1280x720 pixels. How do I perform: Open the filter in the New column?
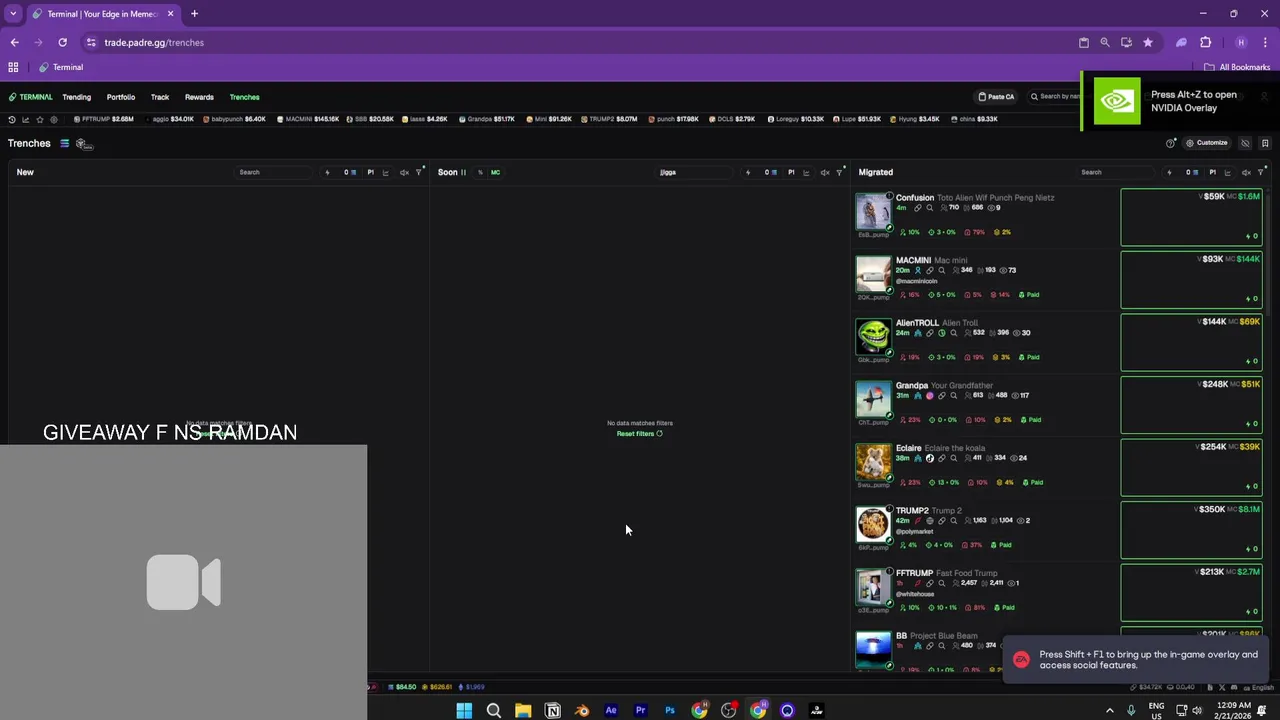pos(420,172)
